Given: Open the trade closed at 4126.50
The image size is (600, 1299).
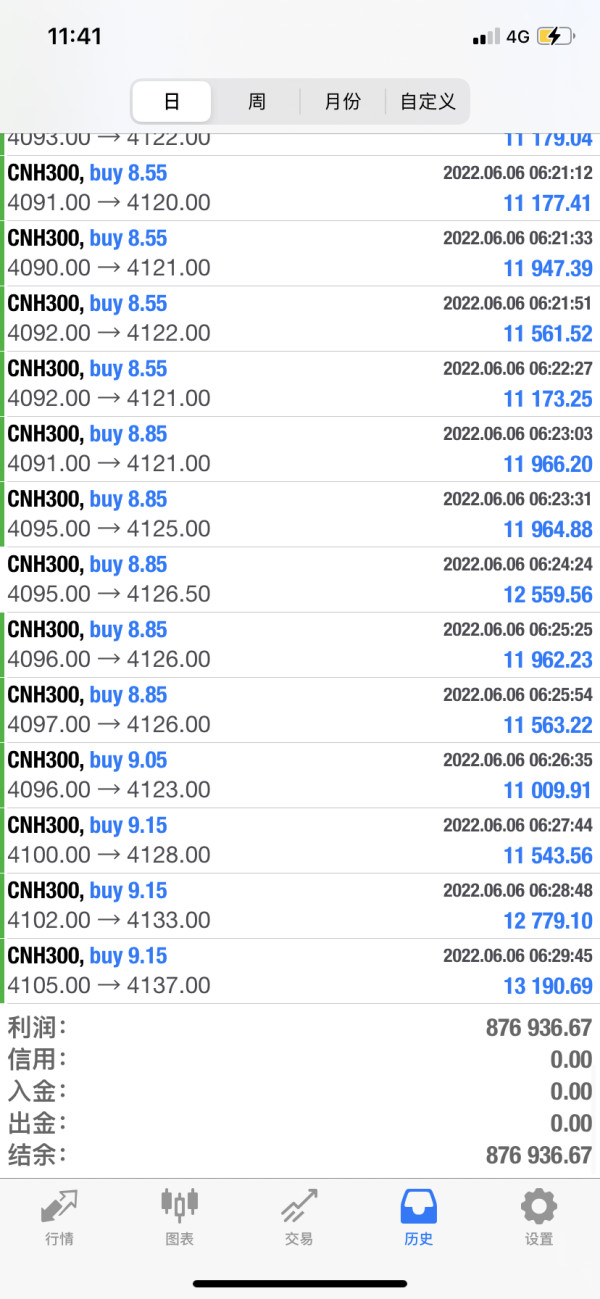Looking at the screenshot, I should click(x=300, y=580).
